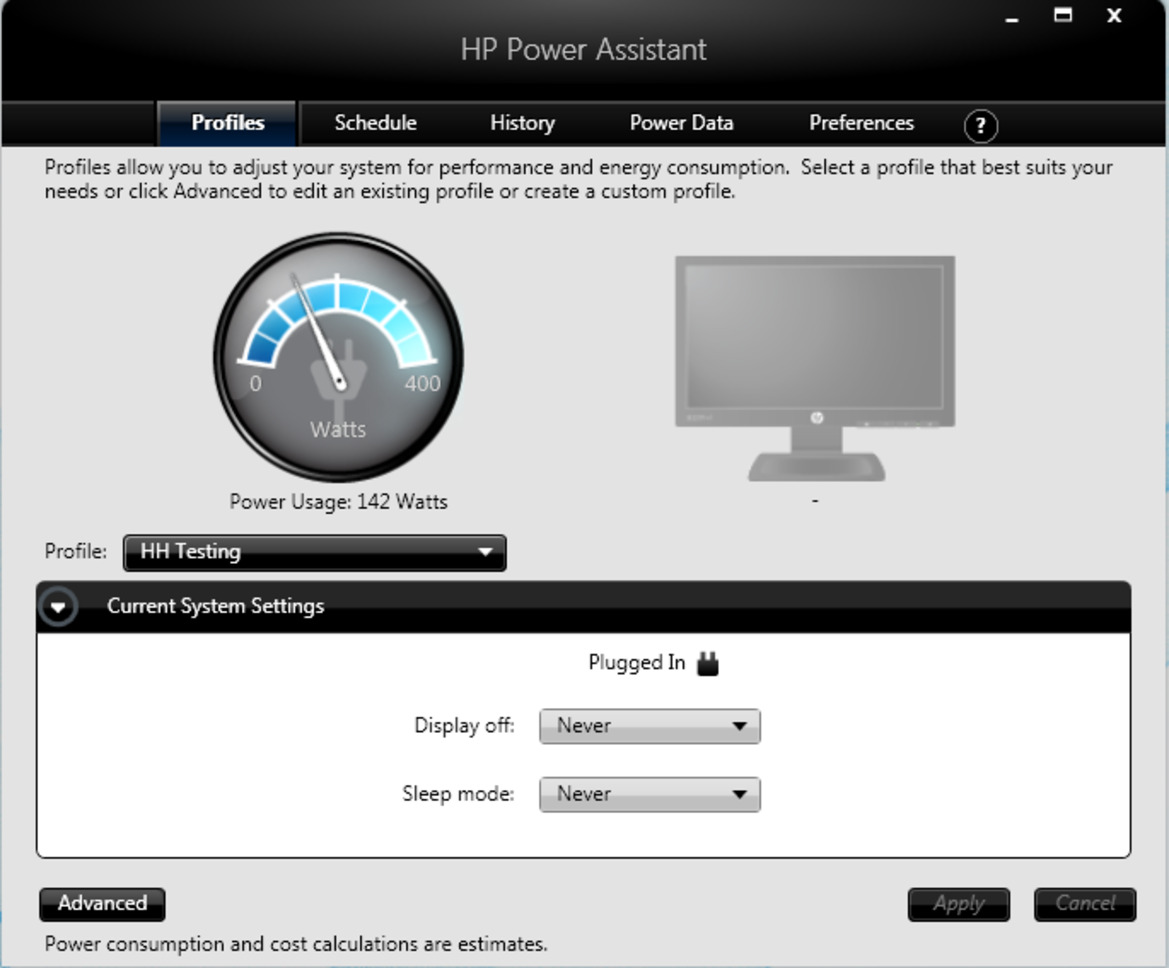This screenshot has height=968, width=1169.
Task: Maximize the HP Power Assistant window
Action: click(x=1062, y=15)
